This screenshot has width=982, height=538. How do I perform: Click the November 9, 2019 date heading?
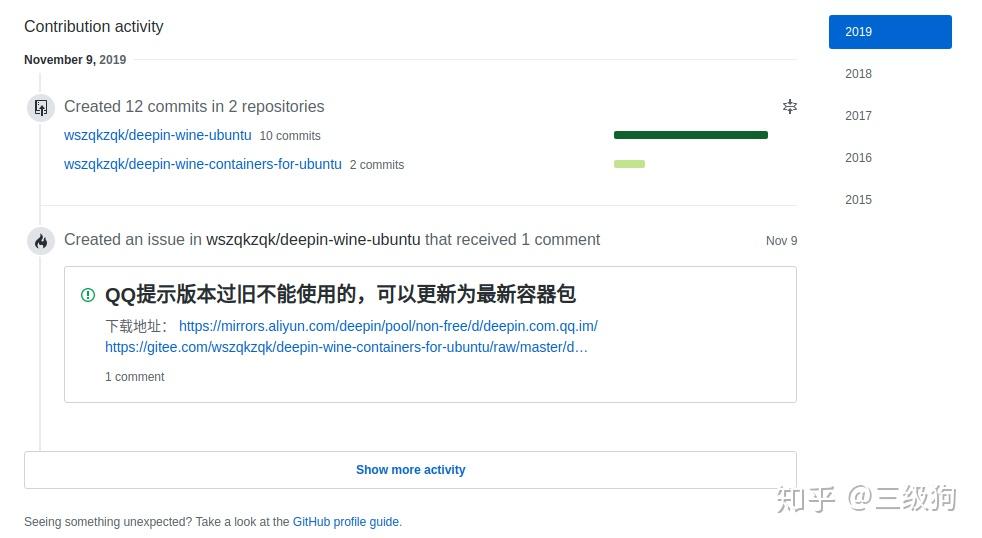75,59
